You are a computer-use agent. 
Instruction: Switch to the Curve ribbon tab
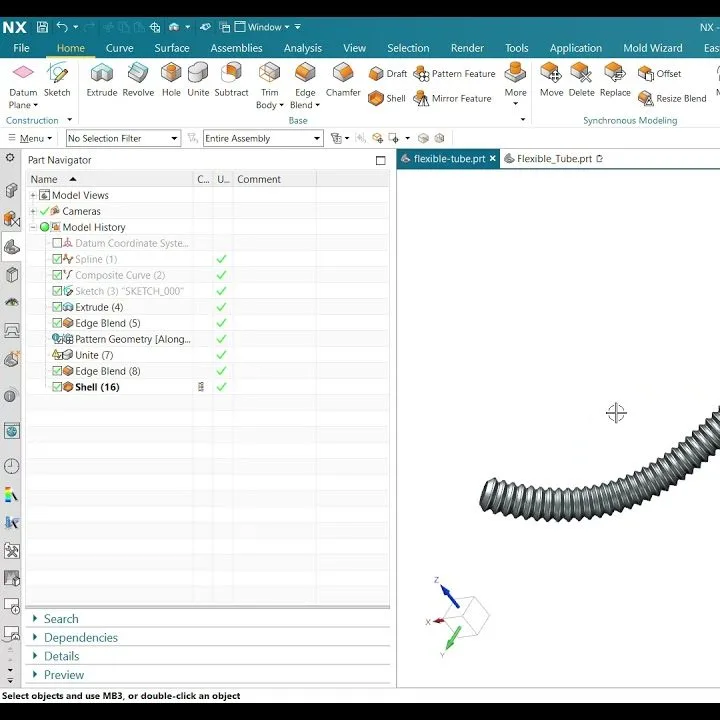click(x=119, y=48)
